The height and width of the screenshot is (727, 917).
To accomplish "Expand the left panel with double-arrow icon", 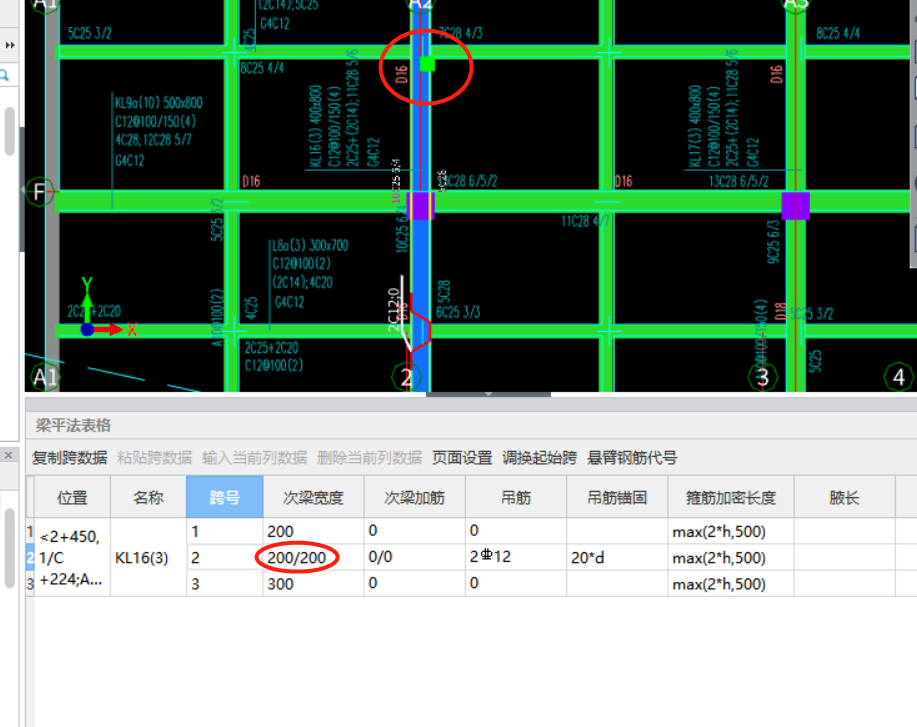I will (x=10, y=45).
